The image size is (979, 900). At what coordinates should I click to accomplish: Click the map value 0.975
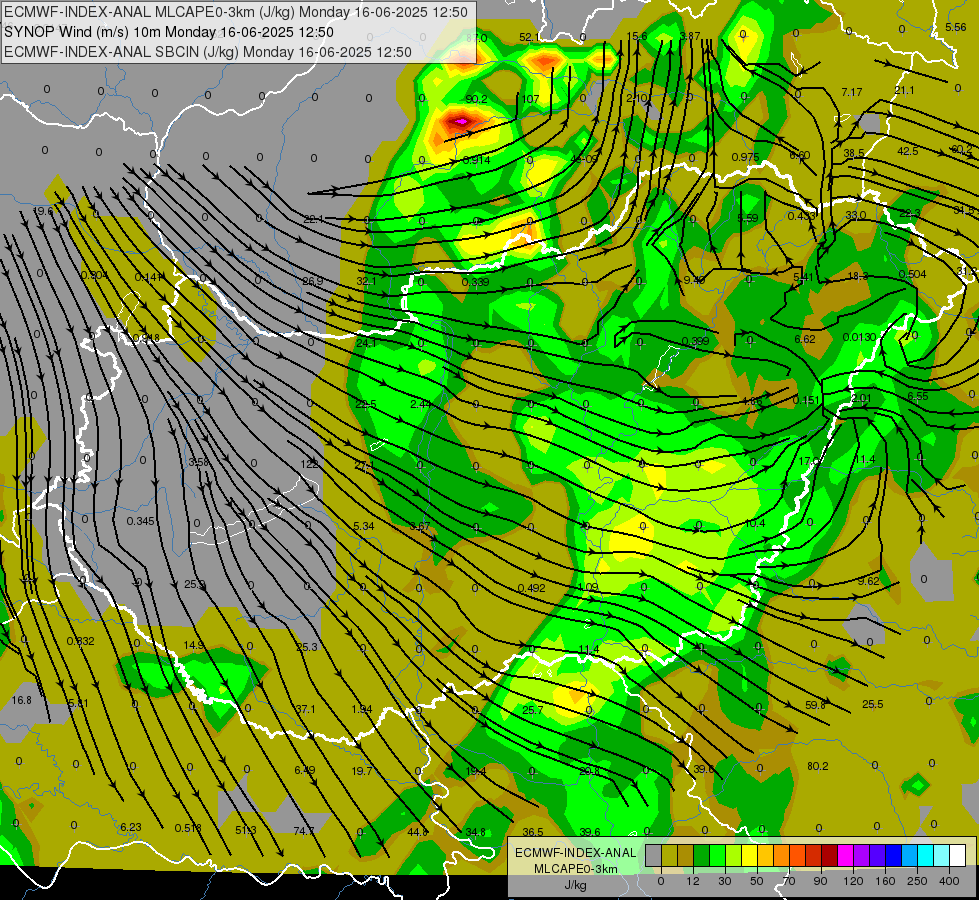pos(745,157)
